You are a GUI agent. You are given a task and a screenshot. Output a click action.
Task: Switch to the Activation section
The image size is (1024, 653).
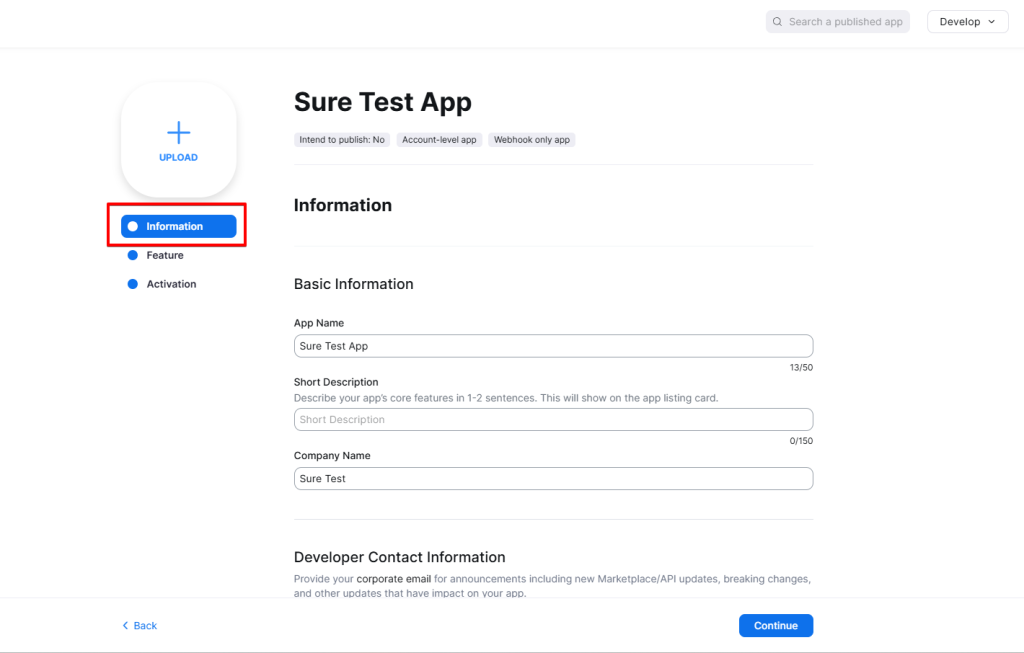tap(171, 284)
